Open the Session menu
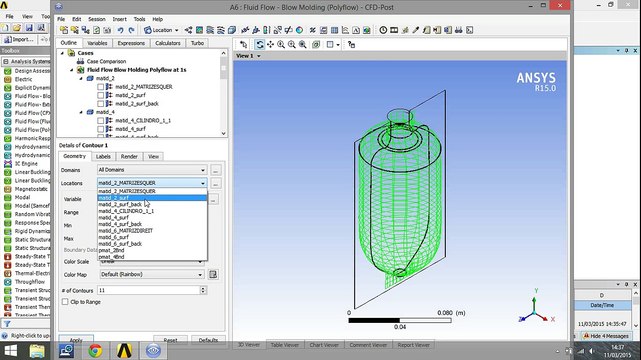This screenshot has width=641, height=360. [x=97, y=19]
